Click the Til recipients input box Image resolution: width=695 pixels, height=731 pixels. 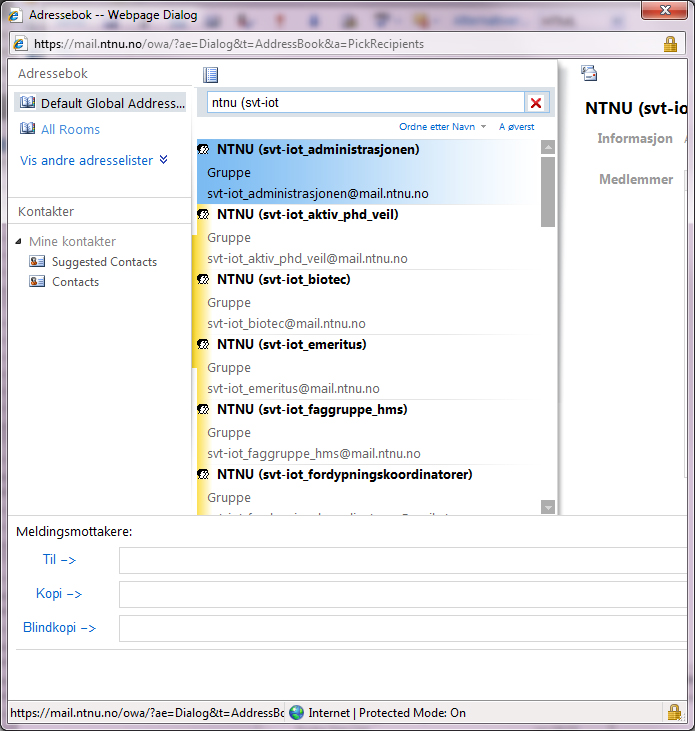403,560
